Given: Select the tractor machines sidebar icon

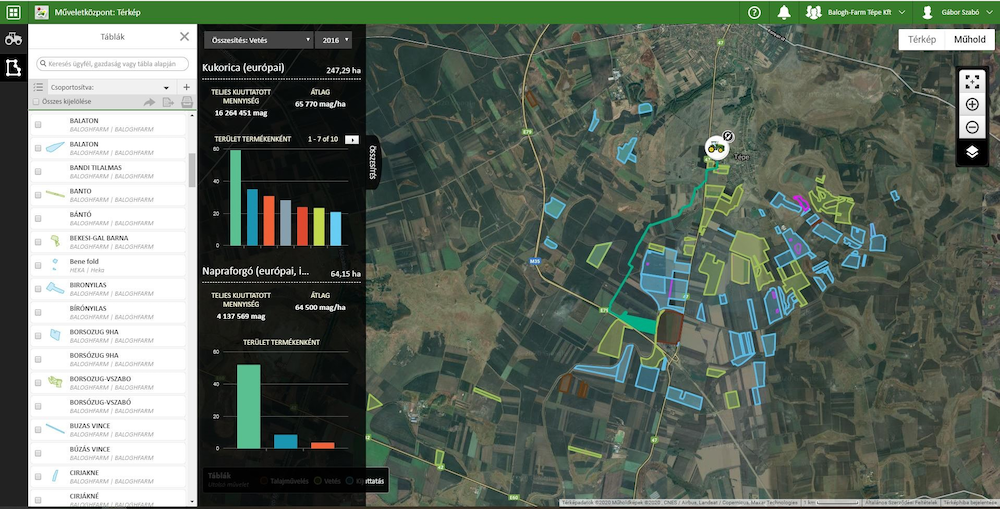Looking at the screenshot, I should (13, 39).
